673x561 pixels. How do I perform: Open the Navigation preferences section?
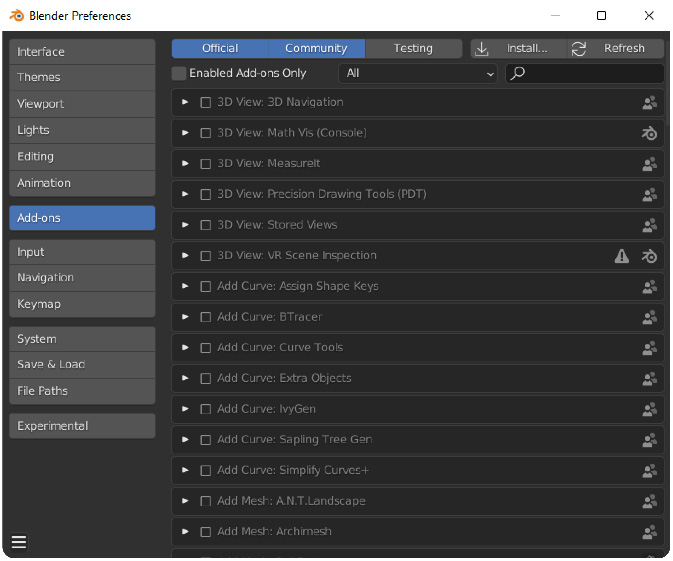point(82,278)
